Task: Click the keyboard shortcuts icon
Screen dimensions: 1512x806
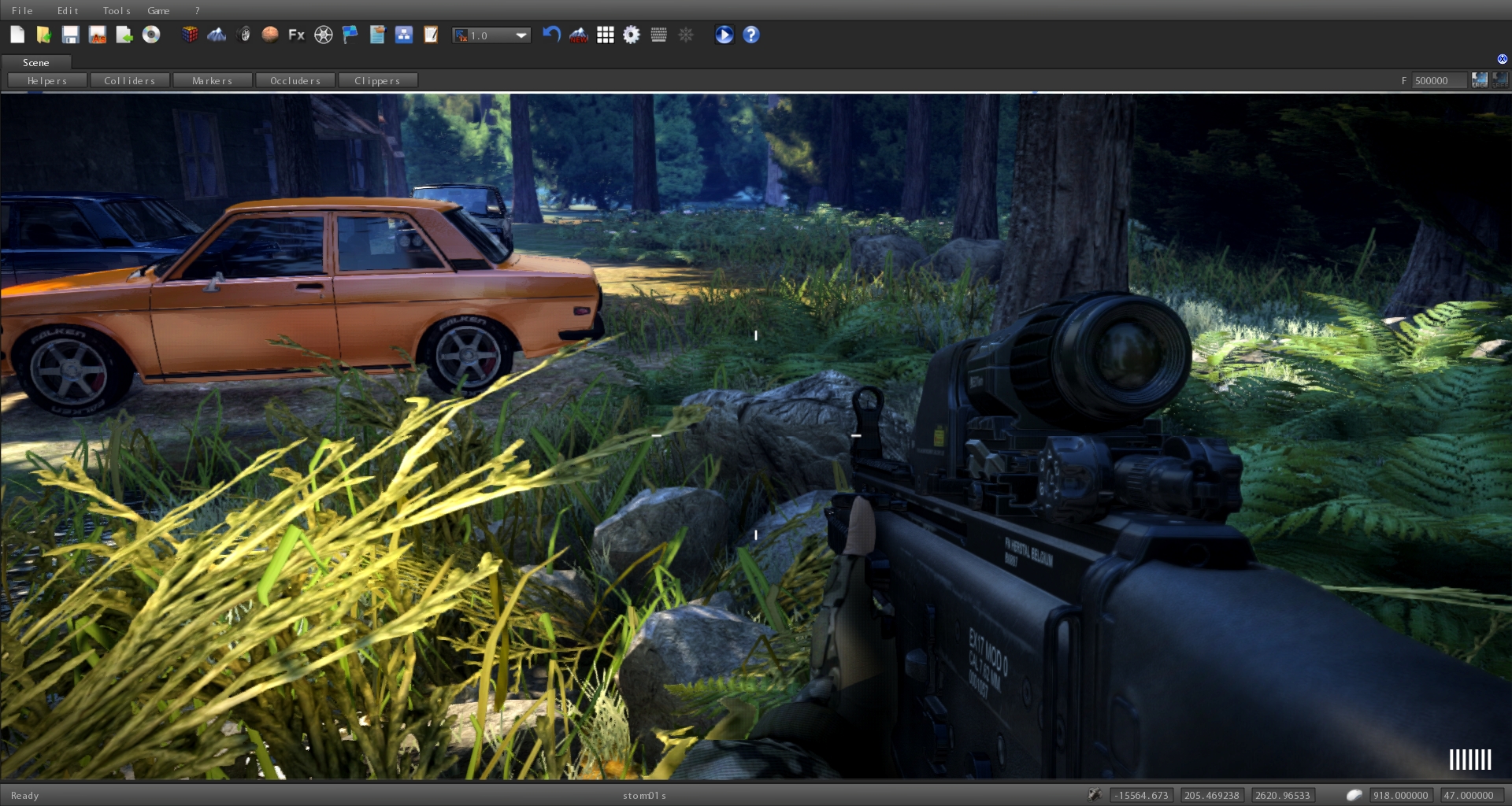Action: point(659,35)
